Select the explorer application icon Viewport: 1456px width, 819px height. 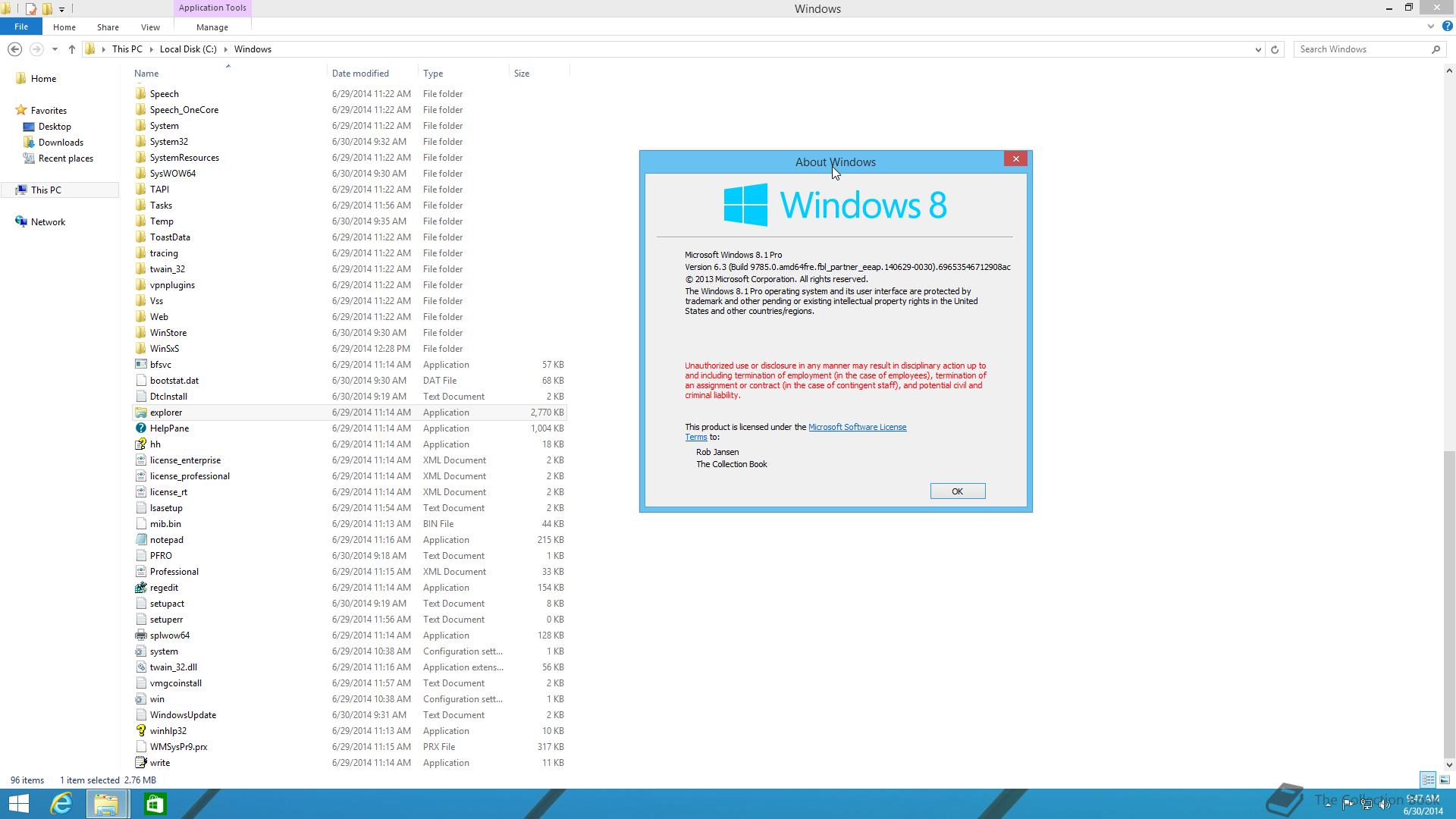(140, 413)
